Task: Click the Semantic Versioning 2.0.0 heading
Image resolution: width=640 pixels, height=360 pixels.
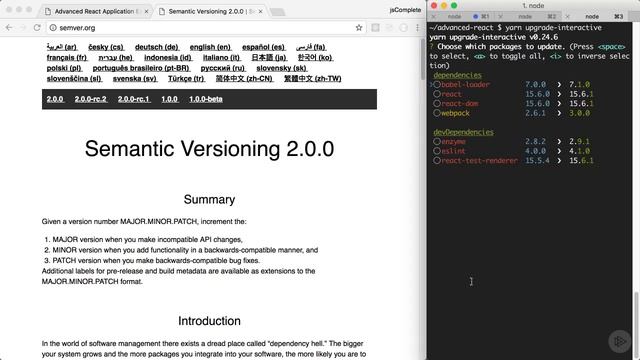Action: (x=209, y=149)
